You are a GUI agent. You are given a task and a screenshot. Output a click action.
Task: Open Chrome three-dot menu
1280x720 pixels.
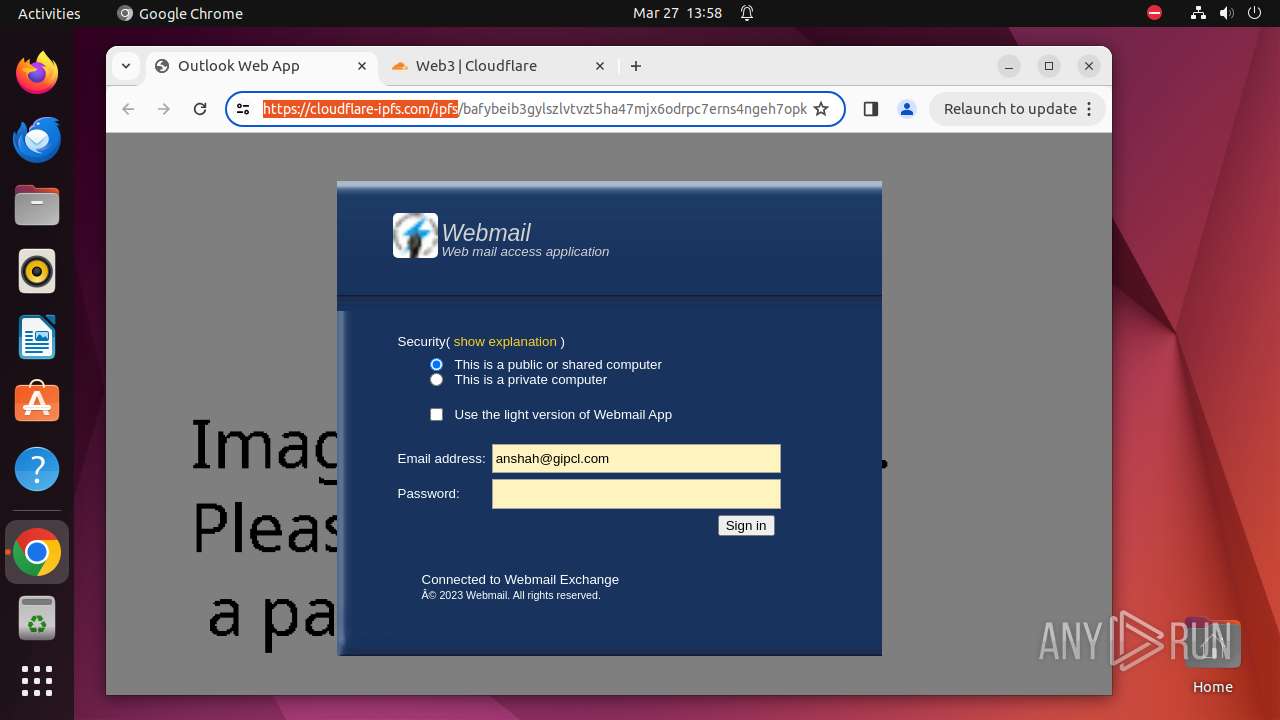tap(1089, 109)
